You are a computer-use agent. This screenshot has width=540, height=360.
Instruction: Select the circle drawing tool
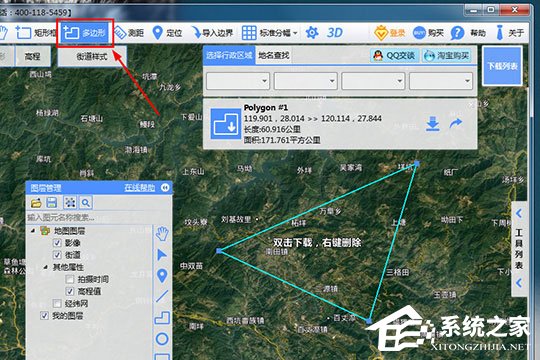pos(162,339)
